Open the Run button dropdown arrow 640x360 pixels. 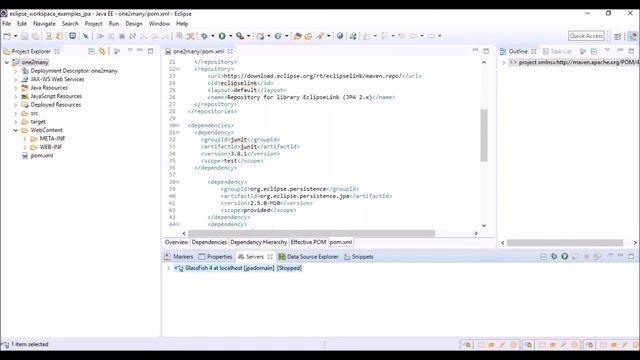tap(230, 36)
